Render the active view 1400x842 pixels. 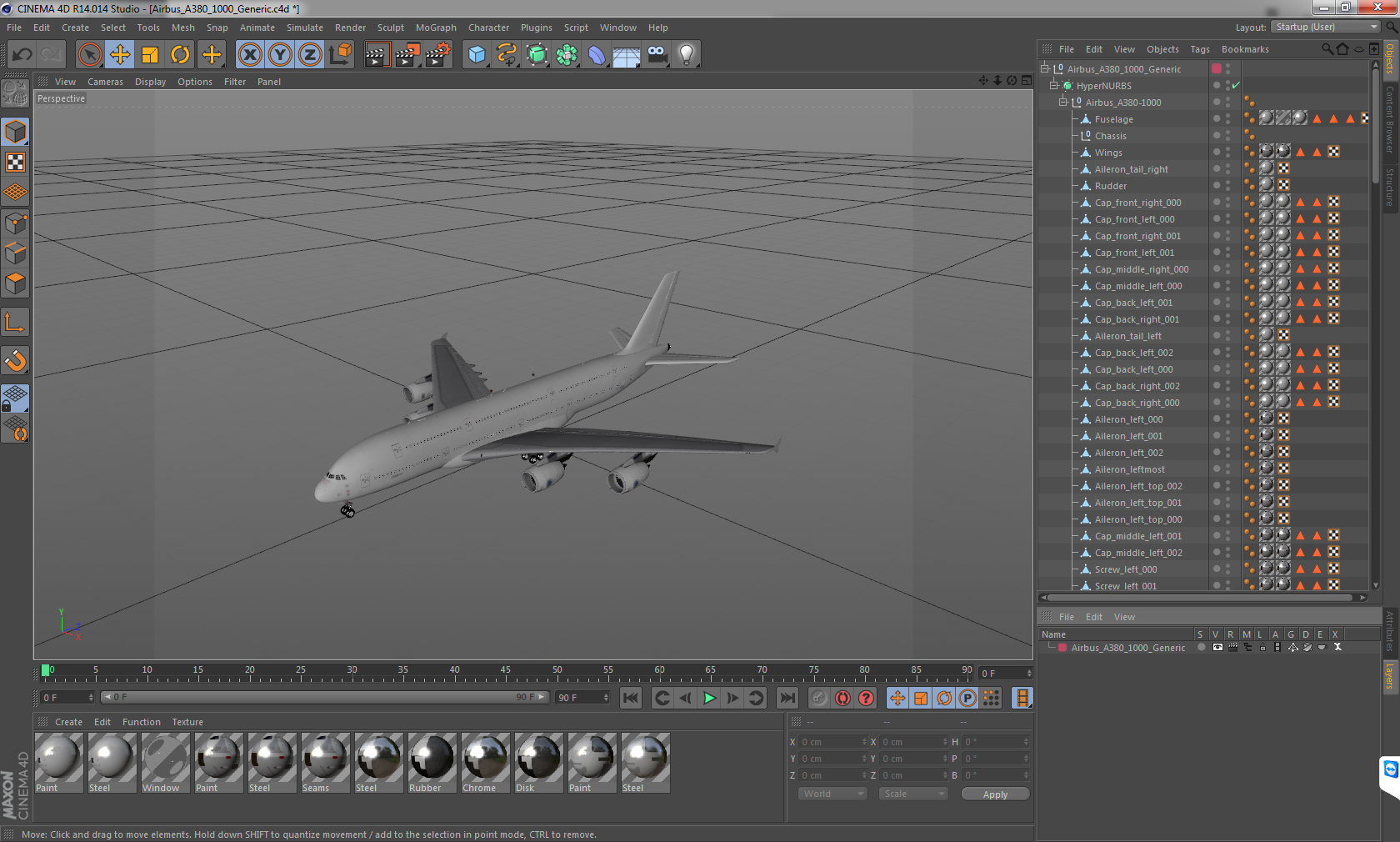[x=377, y=55]
